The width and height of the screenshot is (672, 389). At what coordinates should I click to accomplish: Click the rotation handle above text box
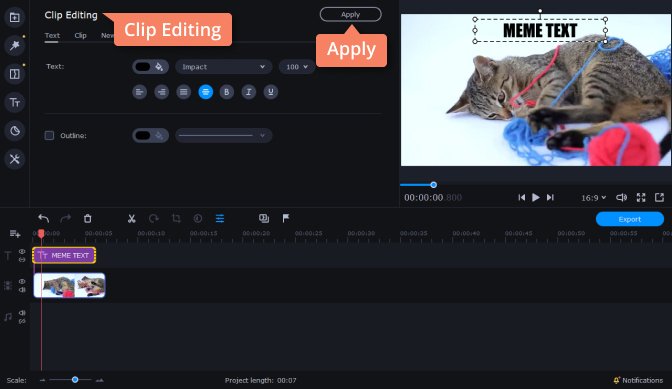pyautogui.click(x=540, y=11)
